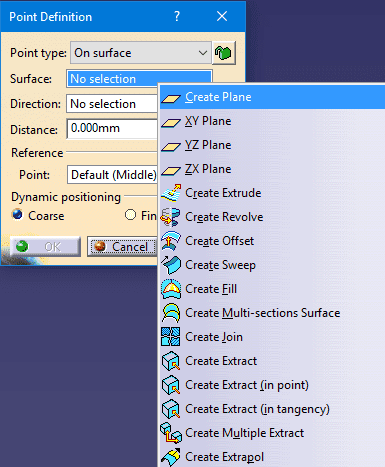Click the Create Fill icon
Screen dimensions: 385x467
click(x=171, y=289)
